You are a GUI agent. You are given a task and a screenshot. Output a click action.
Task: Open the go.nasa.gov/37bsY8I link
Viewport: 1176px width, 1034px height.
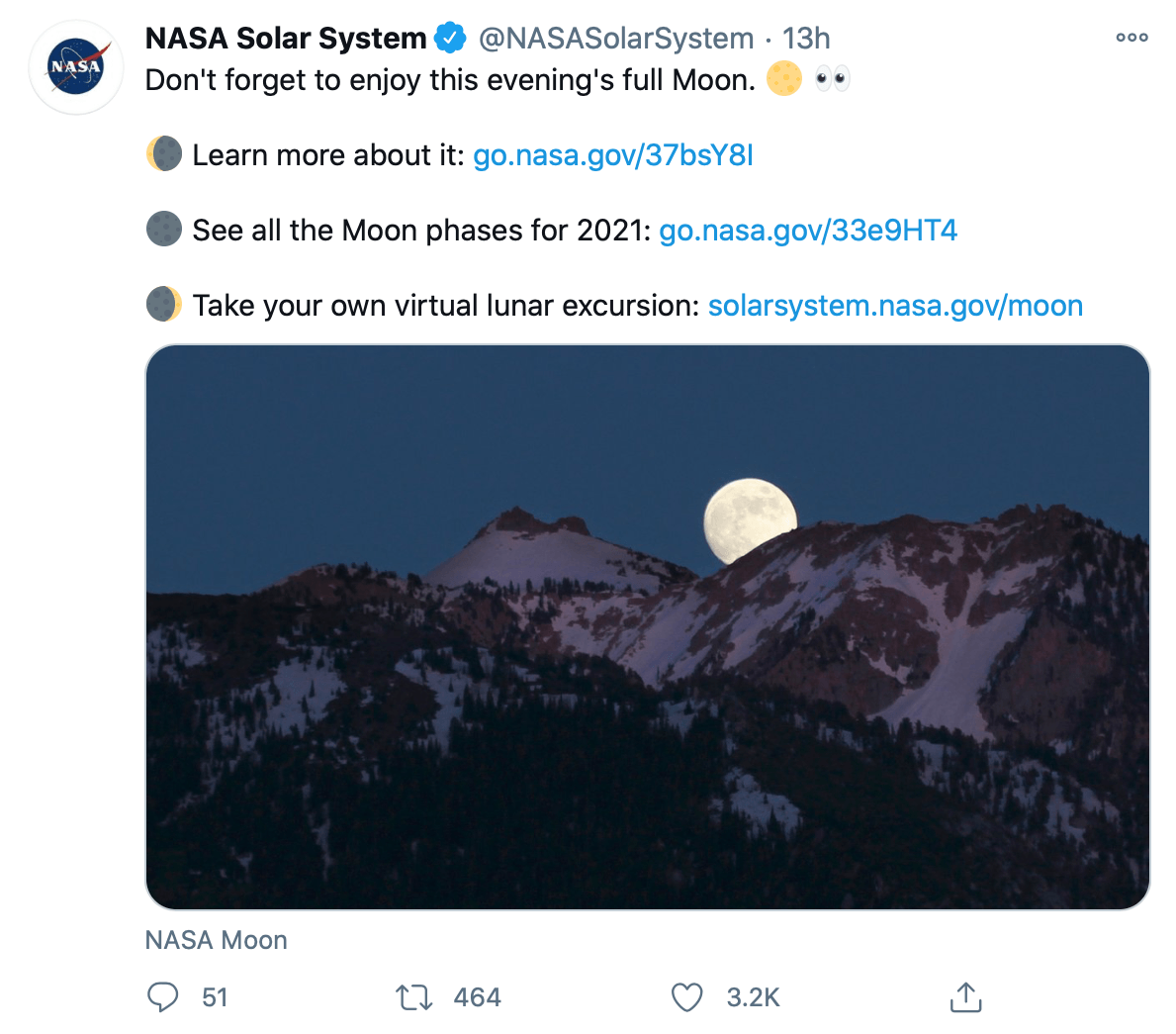tap(613, 155)
